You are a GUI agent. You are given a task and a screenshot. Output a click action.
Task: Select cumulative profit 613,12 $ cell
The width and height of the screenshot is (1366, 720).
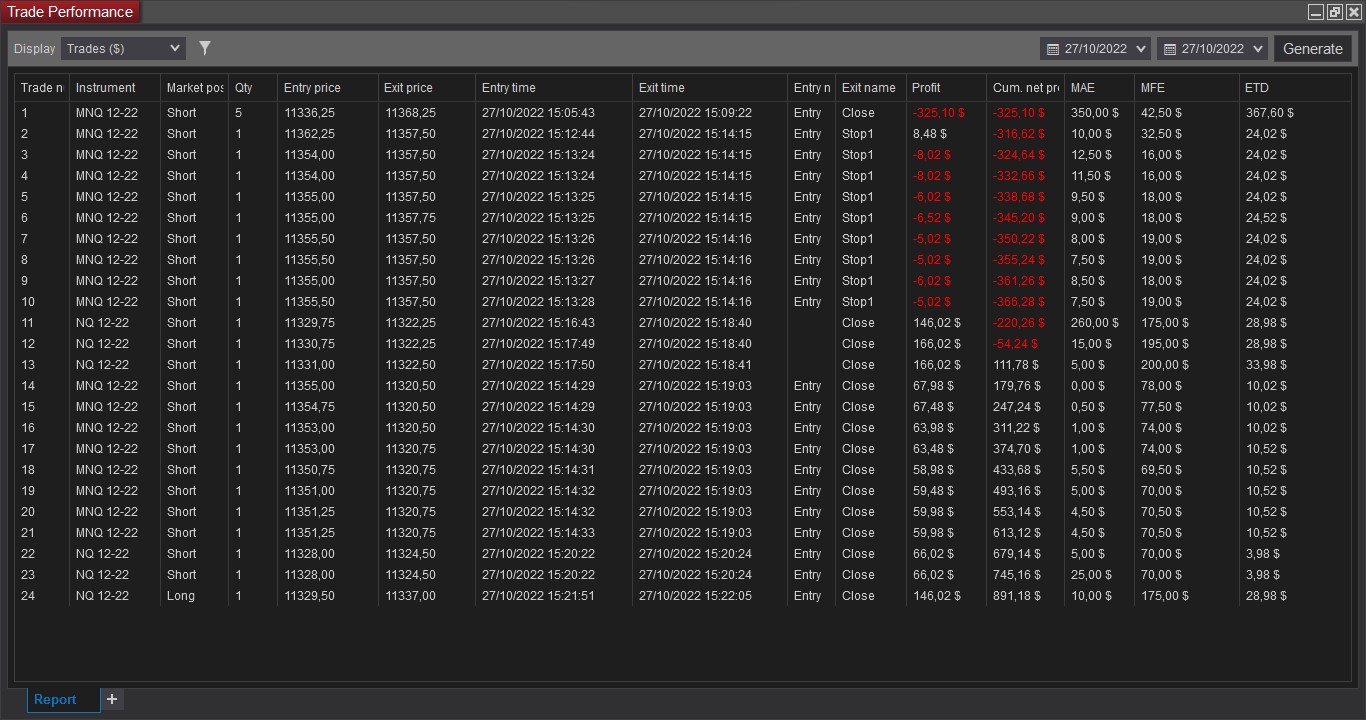point(1016,533)
